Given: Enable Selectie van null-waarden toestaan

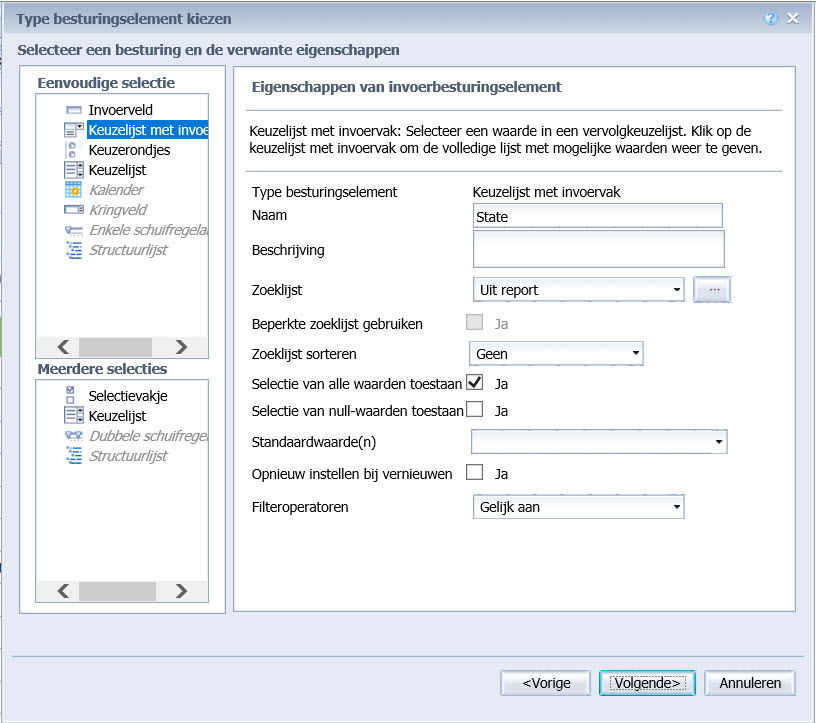Looking at the screenshot, I should [x=475, y=410].
